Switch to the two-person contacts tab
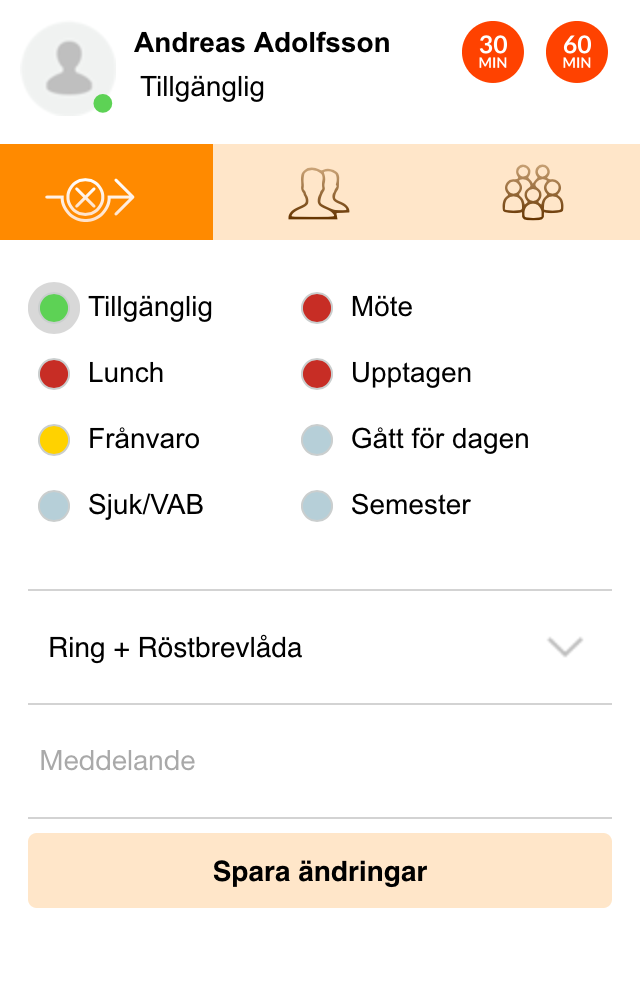The height and width of the screenshot is (1003, 640). coord(320,192)
